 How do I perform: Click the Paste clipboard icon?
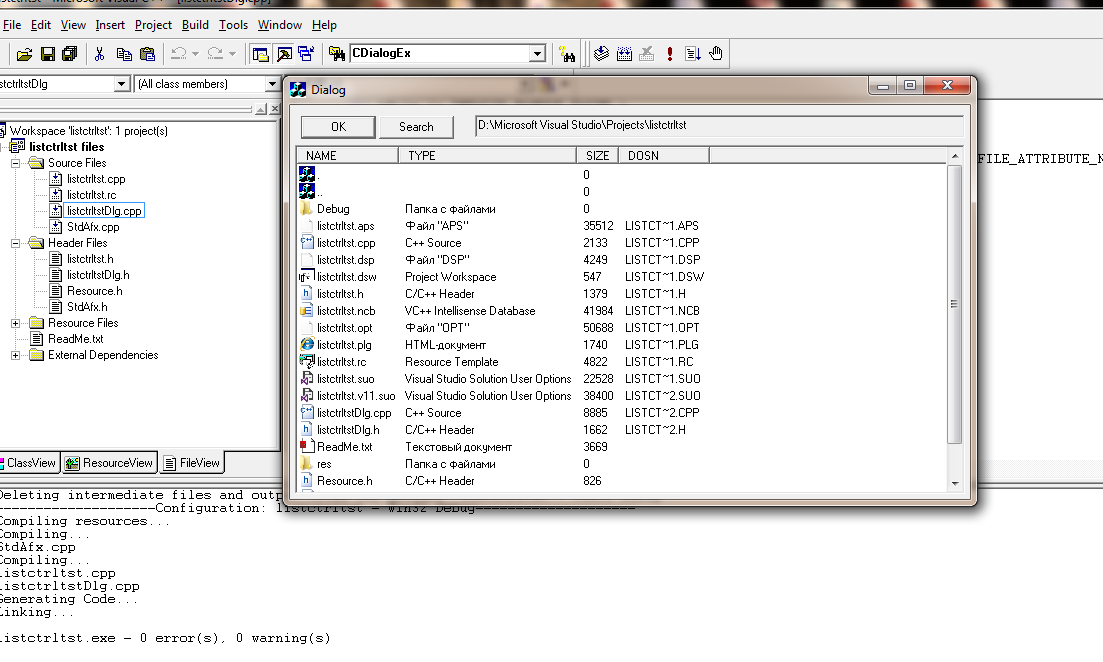point(147,54)
